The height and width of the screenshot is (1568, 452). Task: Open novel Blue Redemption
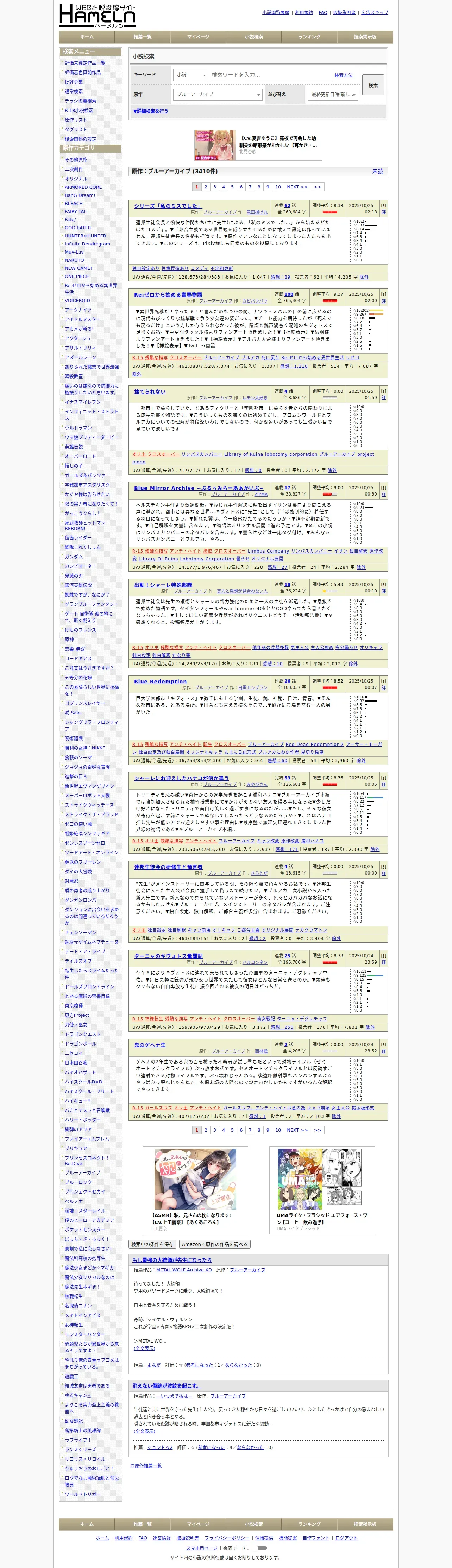[161, 682]
